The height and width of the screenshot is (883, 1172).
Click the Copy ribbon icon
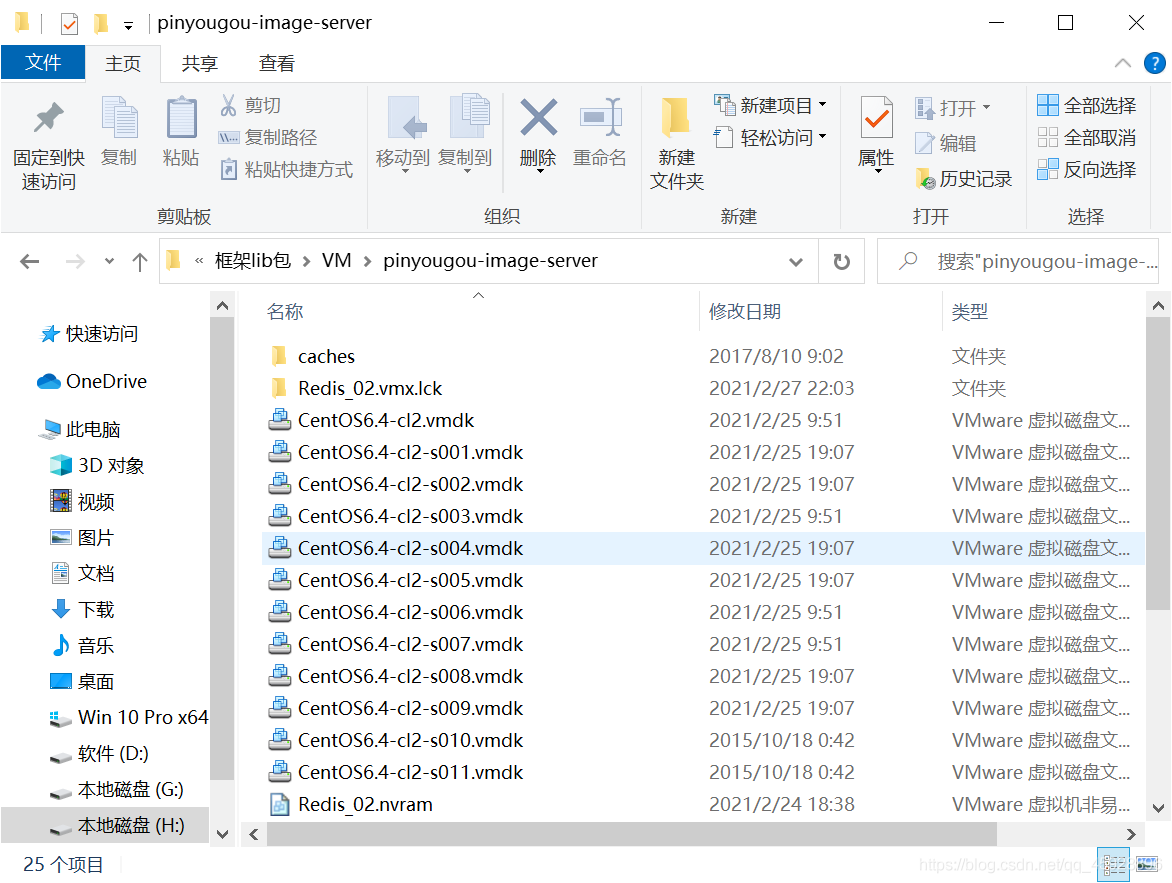pyautogui.click(x=119, y=117)
